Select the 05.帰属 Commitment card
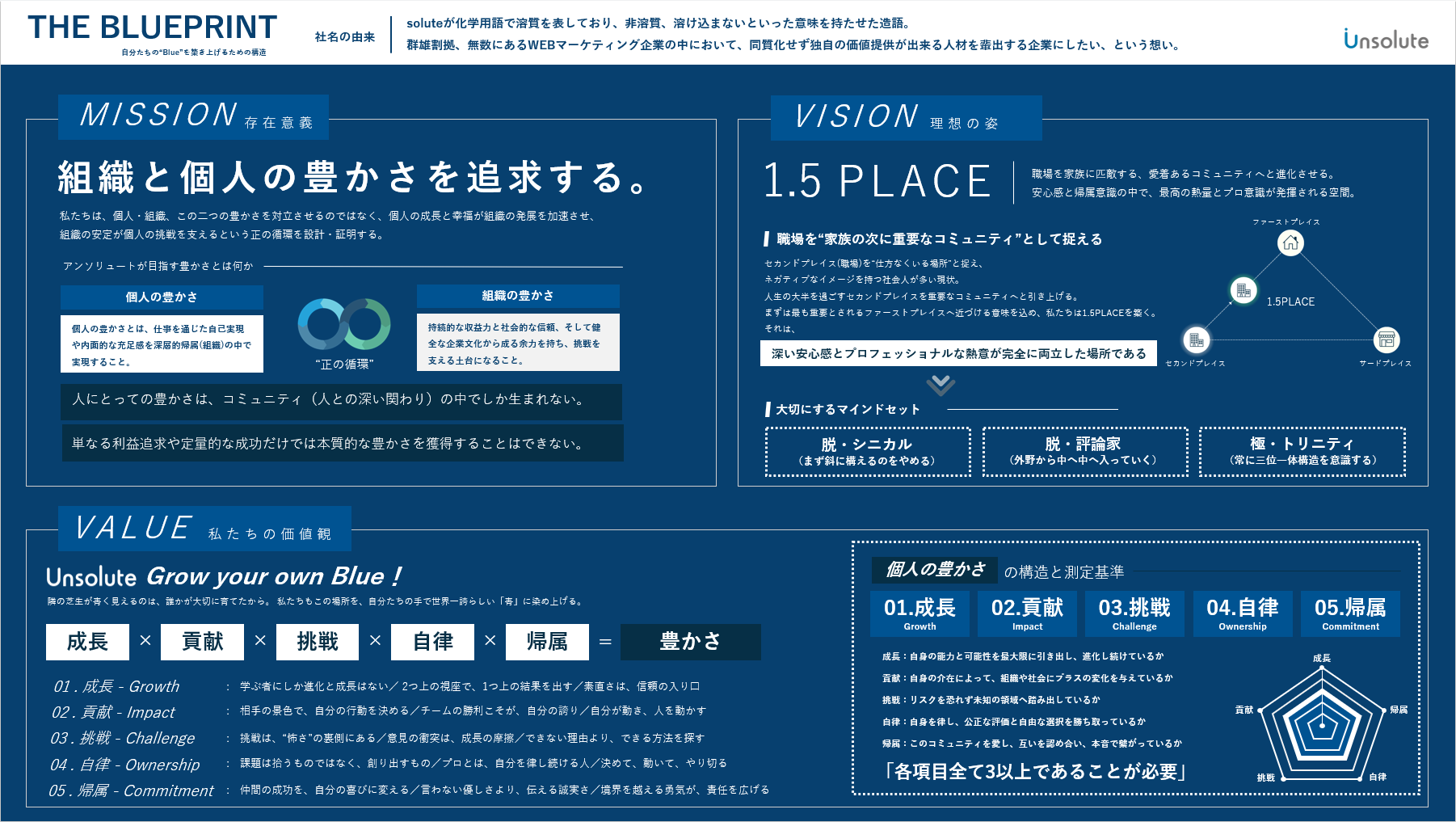Viewport: 1456px width, 822px height. [x=1350, y=614]
